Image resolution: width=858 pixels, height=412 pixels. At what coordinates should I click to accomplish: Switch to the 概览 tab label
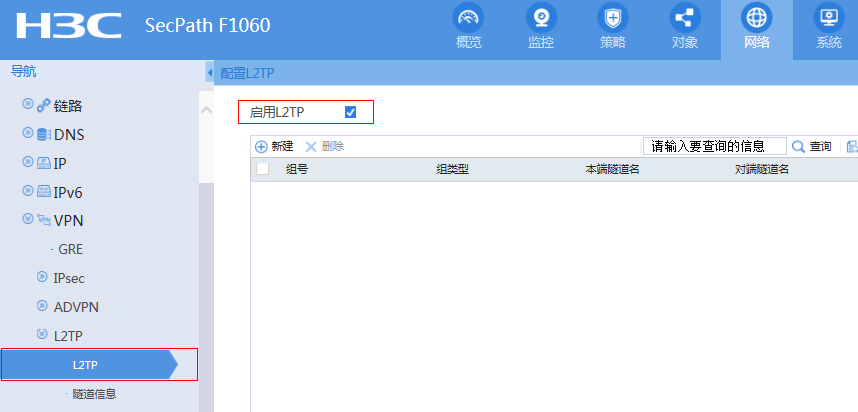468,43
